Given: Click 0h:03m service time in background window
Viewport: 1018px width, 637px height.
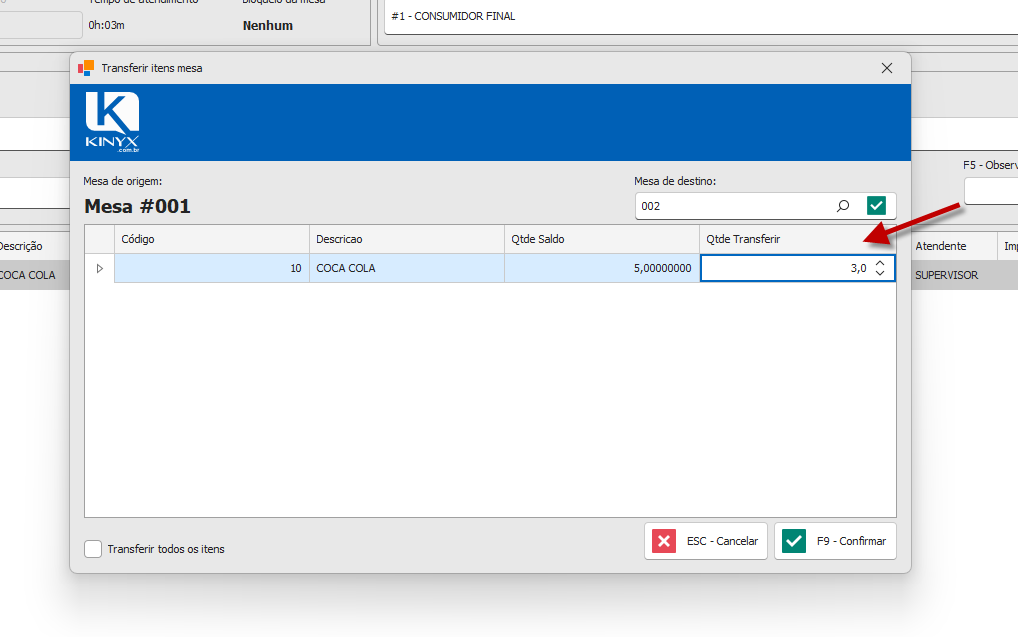Looking at the screenshot, I should pyautogui.click(x=106, y=25).
